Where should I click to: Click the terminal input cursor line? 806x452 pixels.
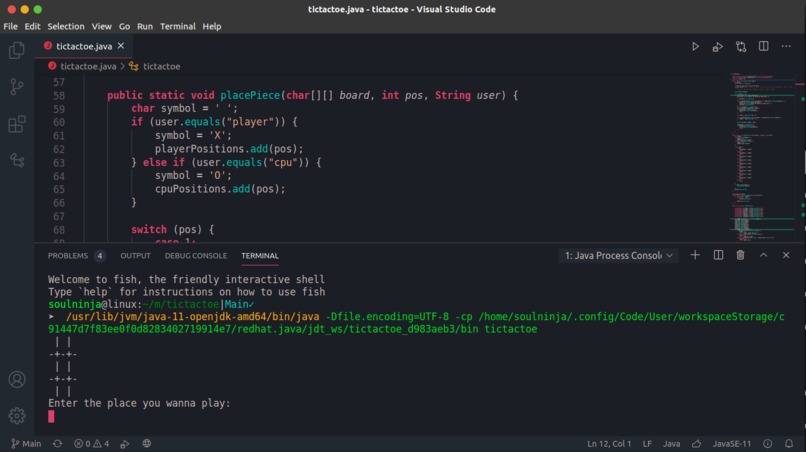(x=51, y=416)
